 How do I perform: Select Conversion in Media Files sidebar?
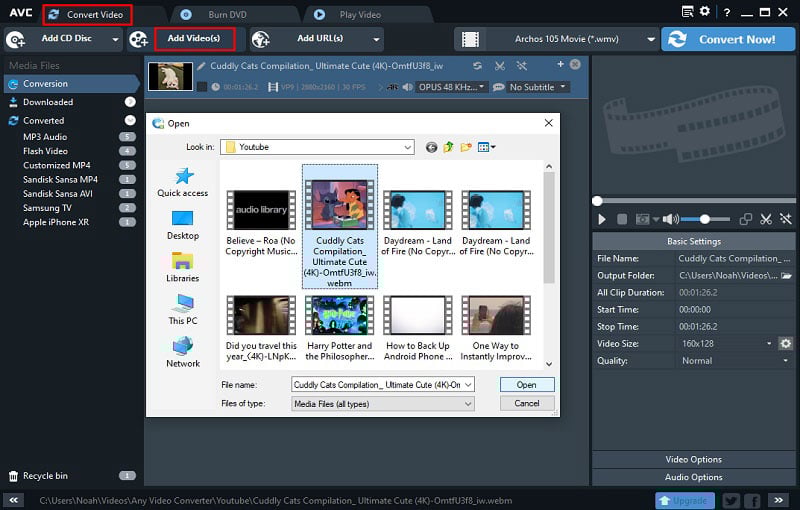71,84
